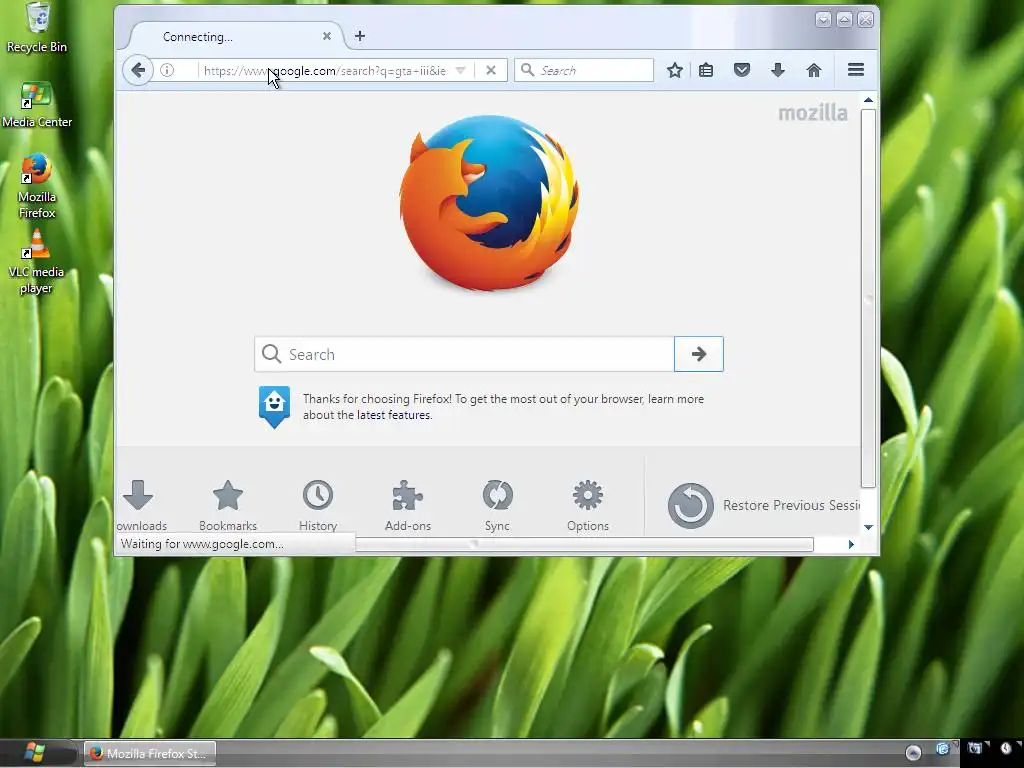Click the horizontal scrollbar thumb
The height and width of the screenshot is (768, 1024).
(x=584, y=544)
